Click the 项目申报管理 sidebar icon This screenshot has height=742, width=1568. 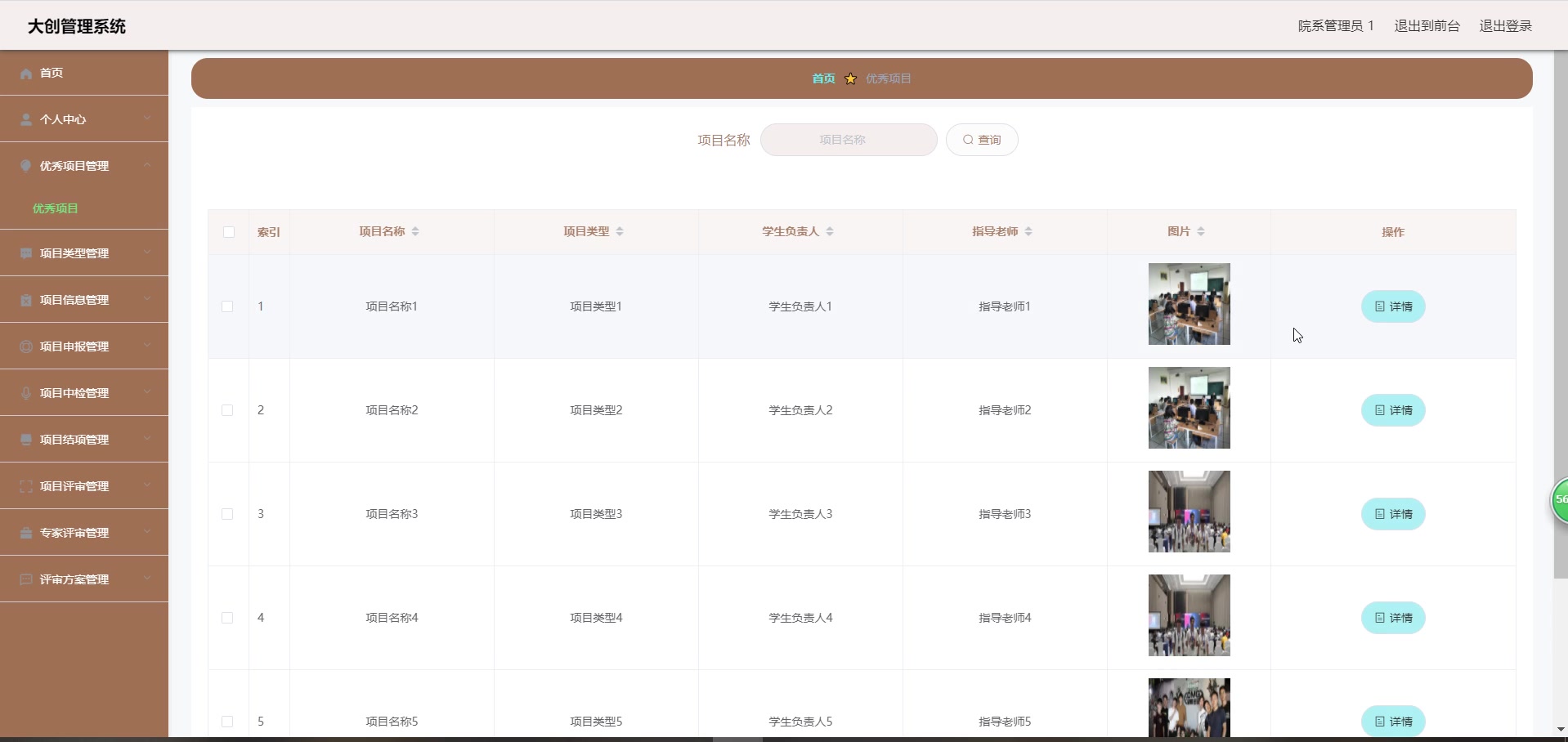point(25,346)
